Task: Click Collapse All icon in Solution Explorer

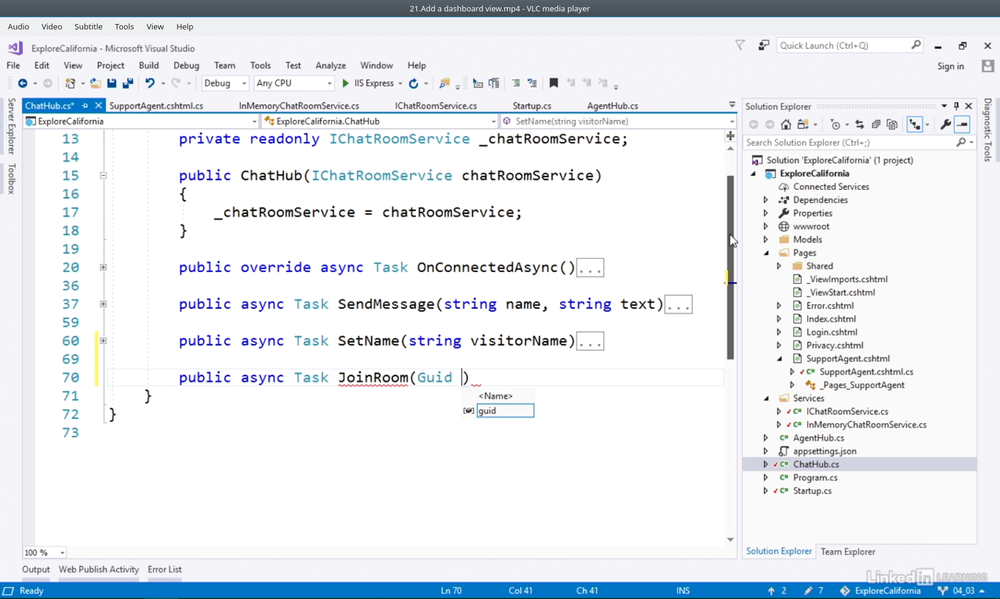Action: (x=876, y=124)
